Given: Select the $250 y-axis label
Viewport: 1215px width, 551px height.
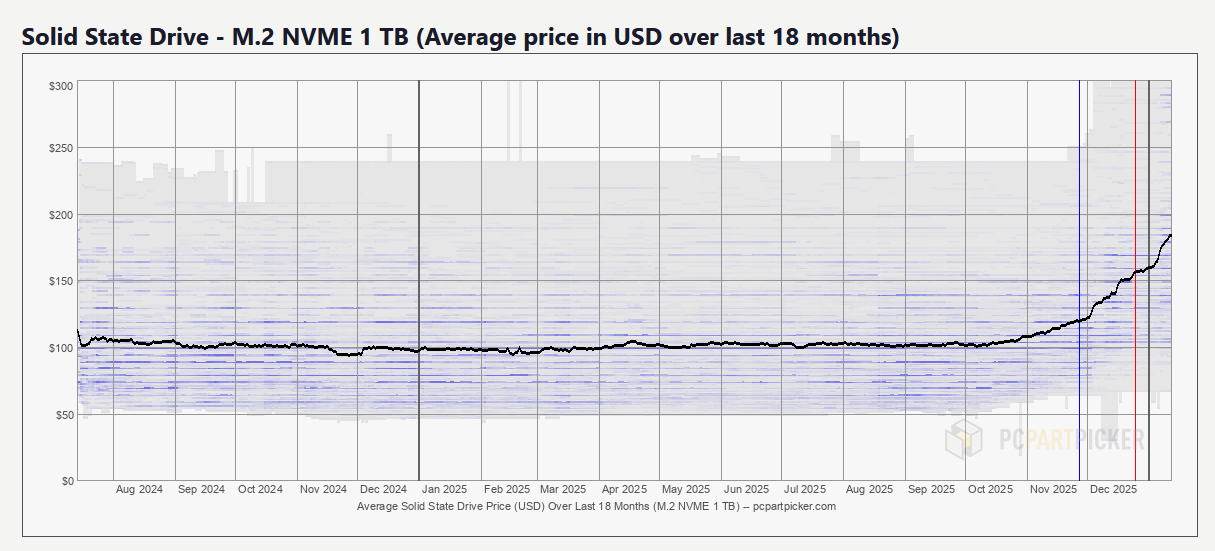Looking at the screenshot, I should pyautogui.click(x=61, y=148).
